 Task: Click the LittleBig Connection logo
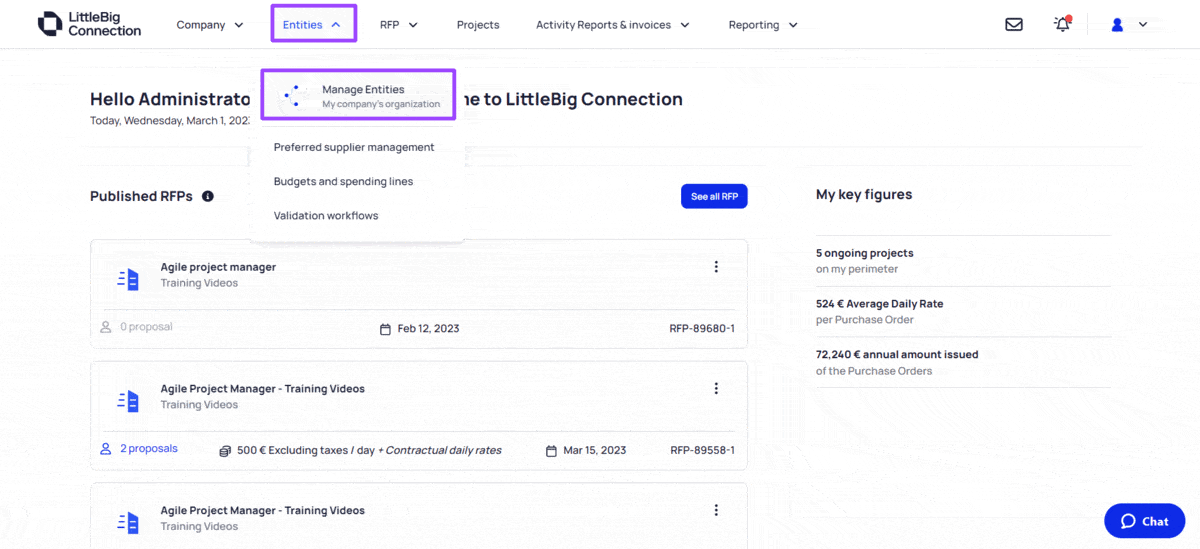[89, 24]
